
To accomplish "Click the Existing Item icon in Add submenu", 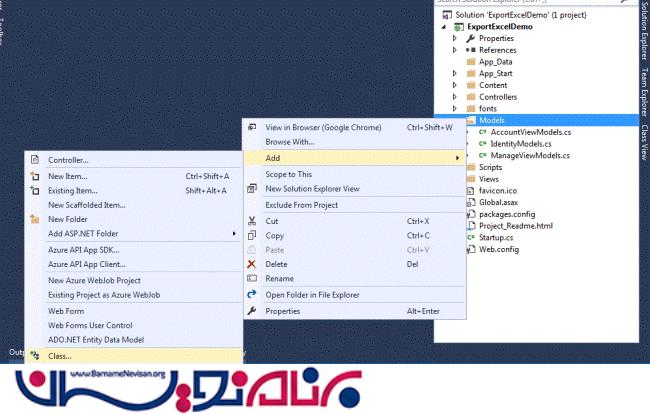I will (x=35, y=191).
